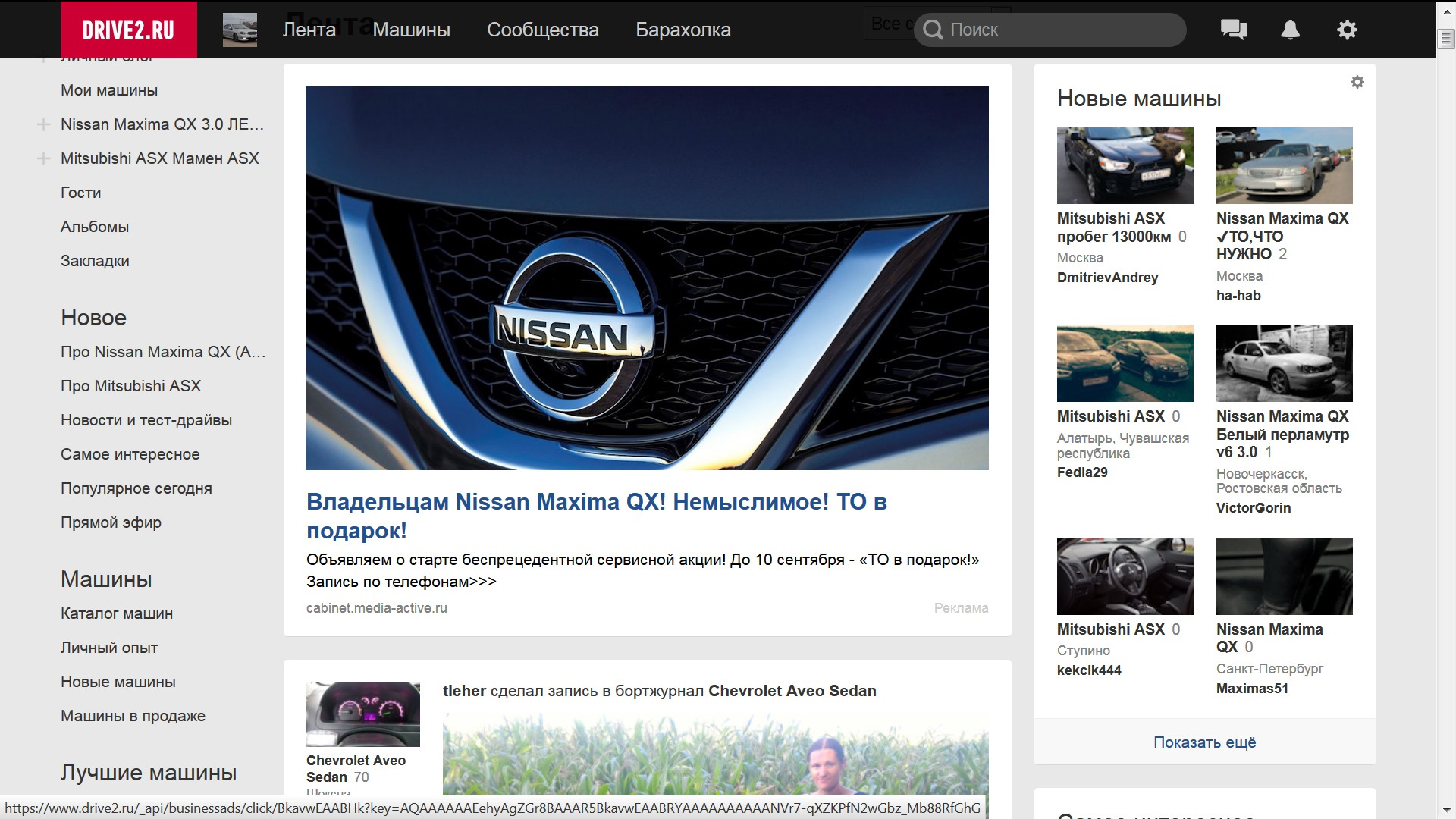Open Nissan Maxima QX ТО,ЧТО НУЖНО title
Image resolution: width=1456 pixels, height=819 pixels.
pos(1282,236)
